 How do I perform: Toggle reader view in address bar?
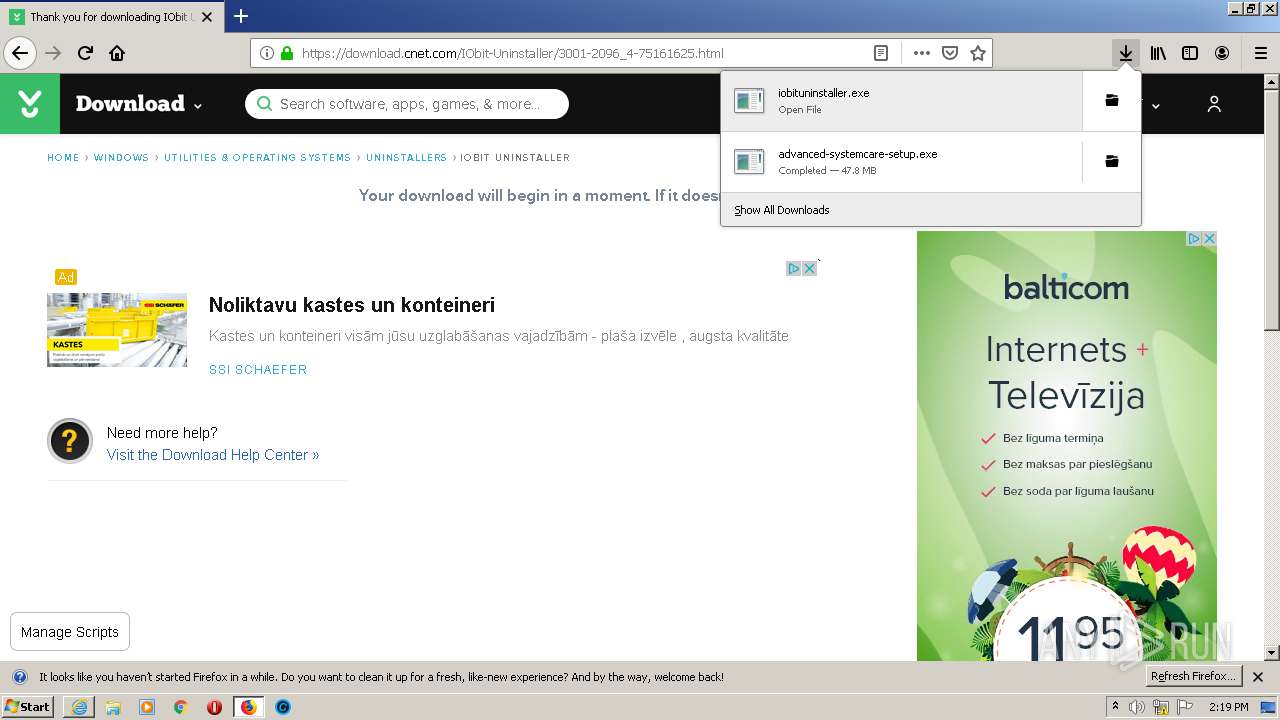tap(881, 53)
